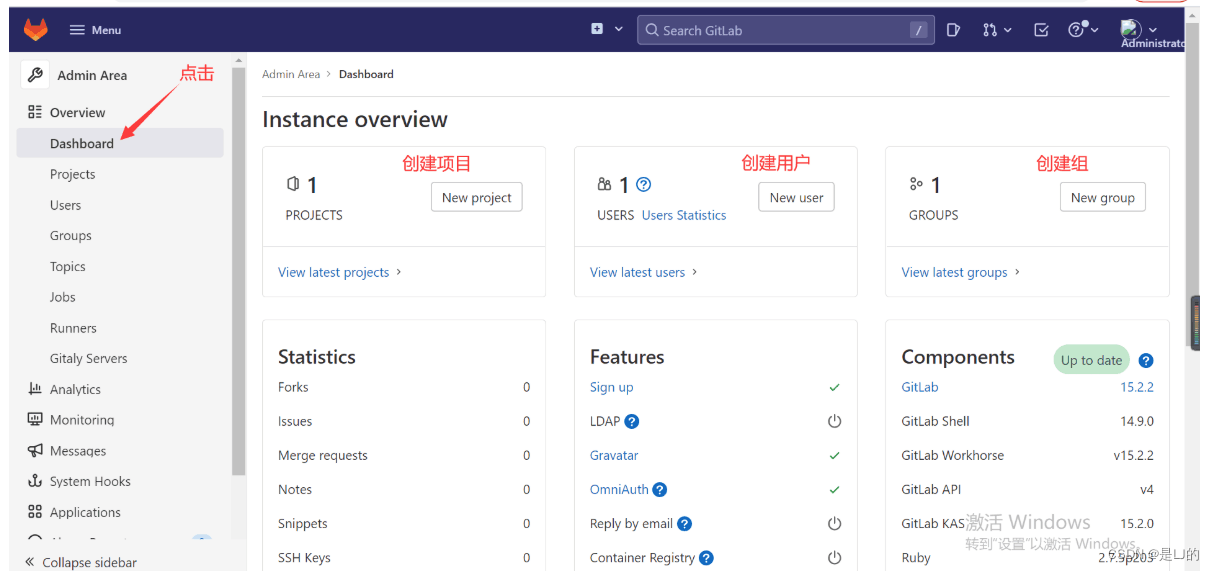
Task: Click the GitLab fox logo
Action: pos(35,30)
